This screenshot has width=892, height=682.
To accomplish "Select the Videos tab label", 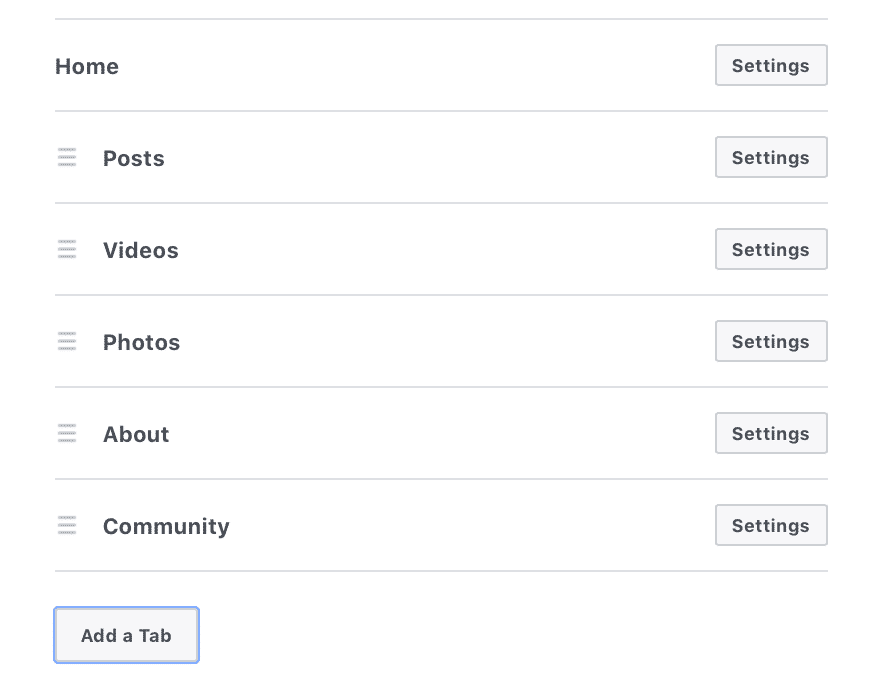I will point(141,251).
